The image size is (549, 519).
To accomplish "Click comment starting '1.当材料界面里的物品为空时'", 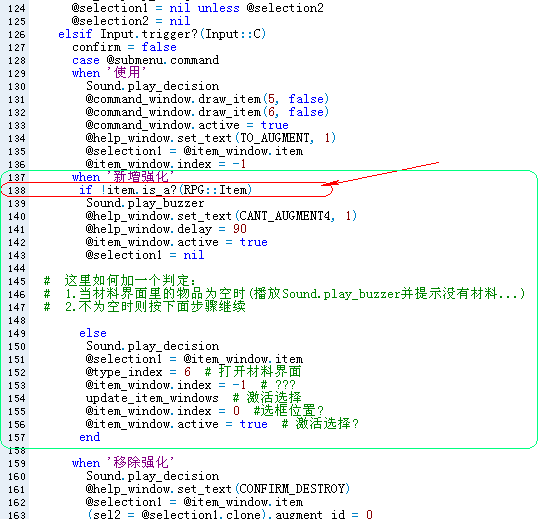I will pos(284,294).
